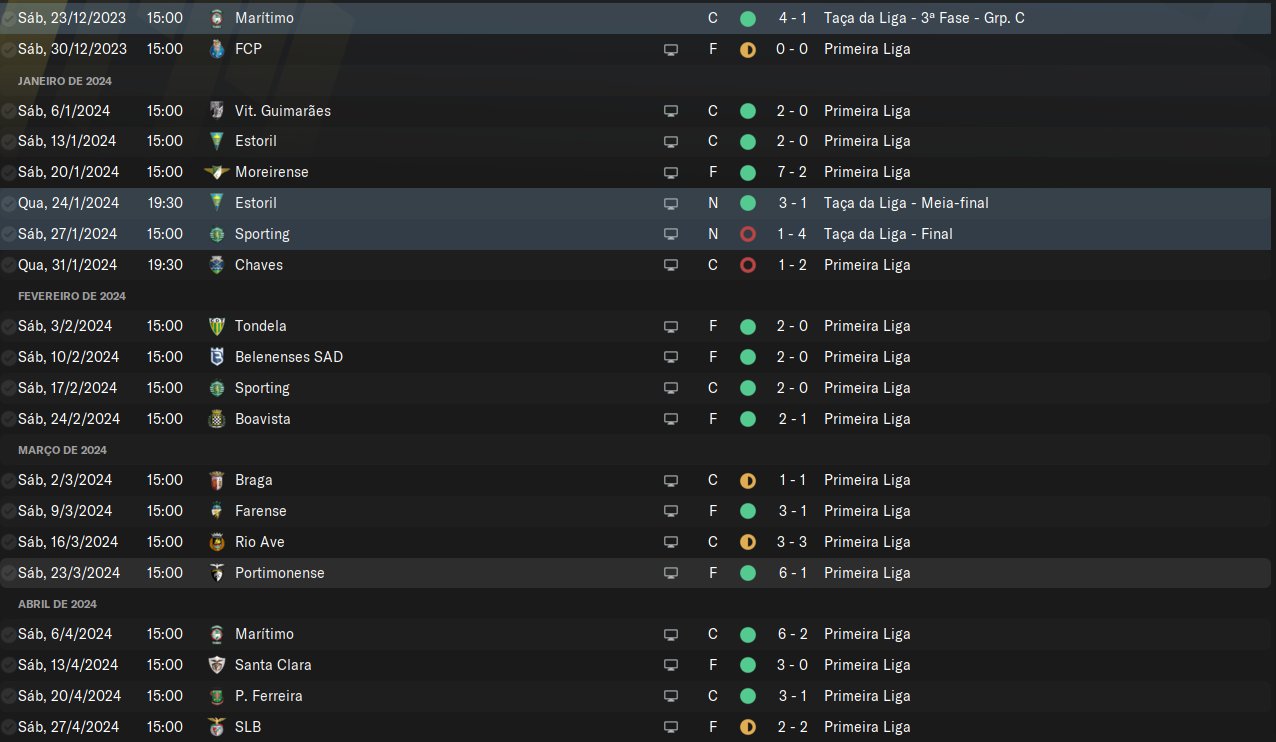Click the red loss indicator on Chaves match

[747, 265]
